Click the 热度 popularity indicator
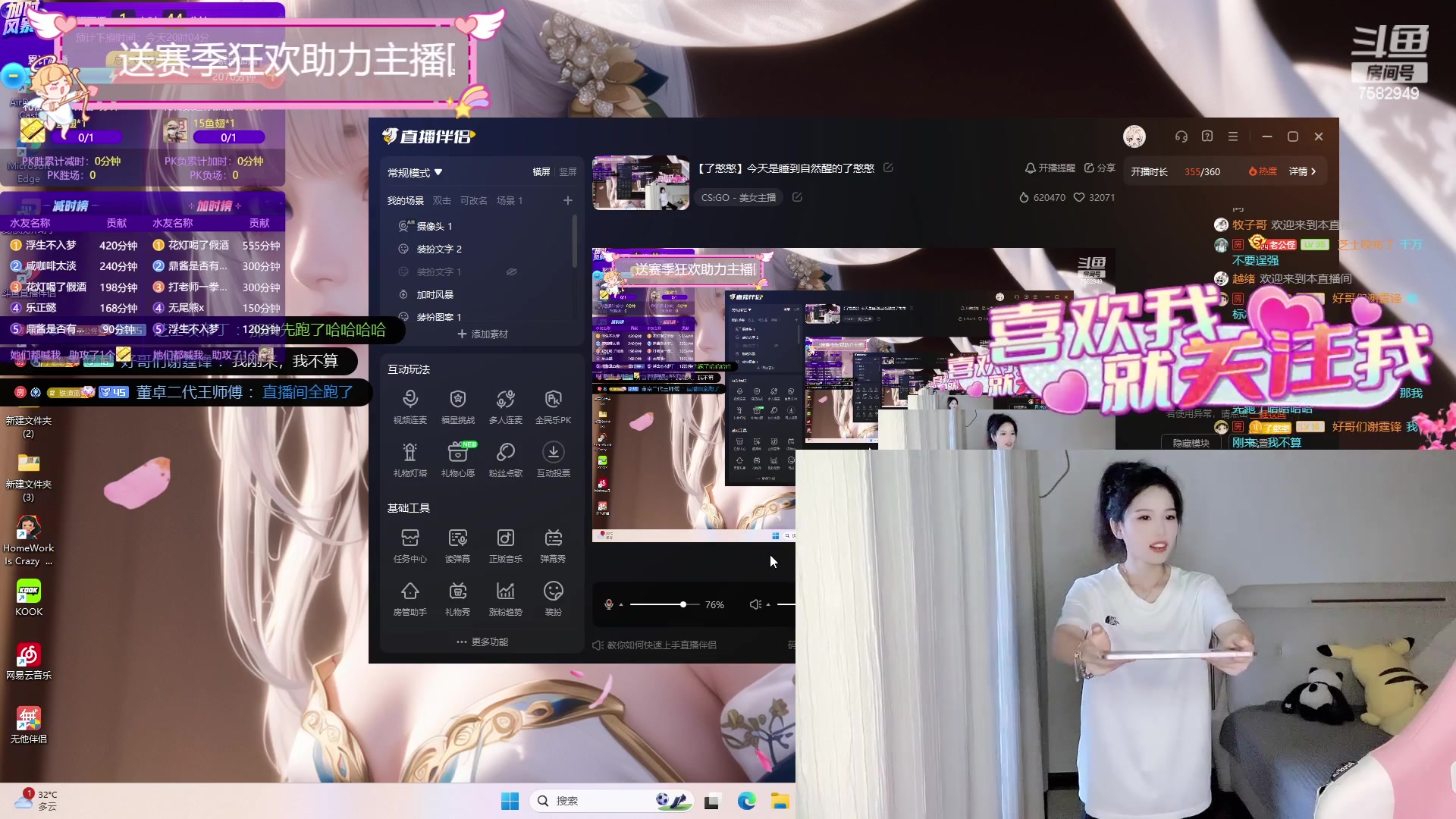This screenshot has width=1456, height=819. pyautogui.click(x=1263, y=171)
